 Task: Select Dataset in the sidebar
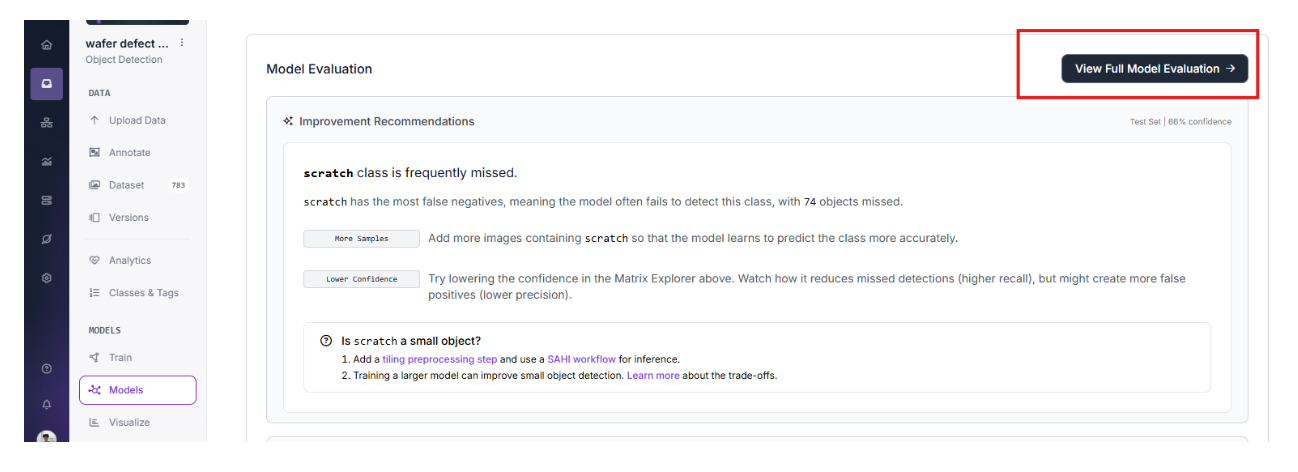[x=126, y=185]
